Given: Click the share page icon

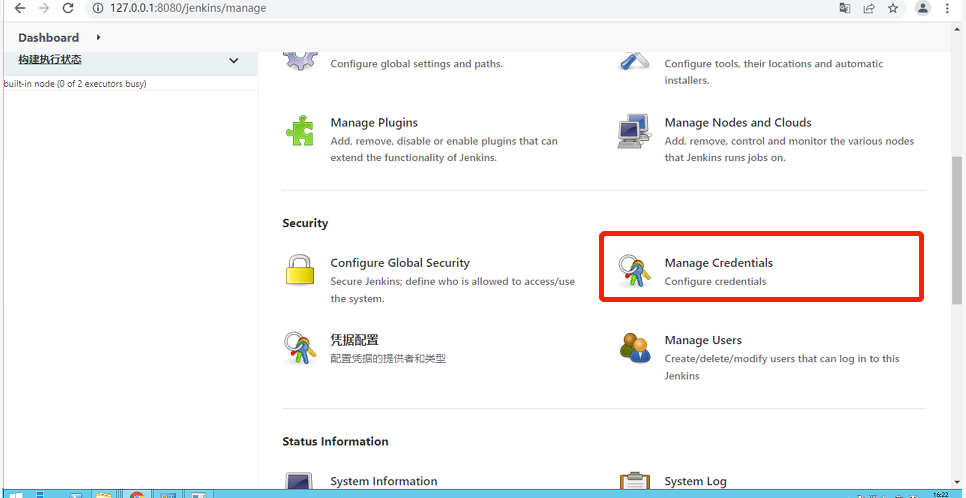Looking at the screenshot, I should coord(869,9).
